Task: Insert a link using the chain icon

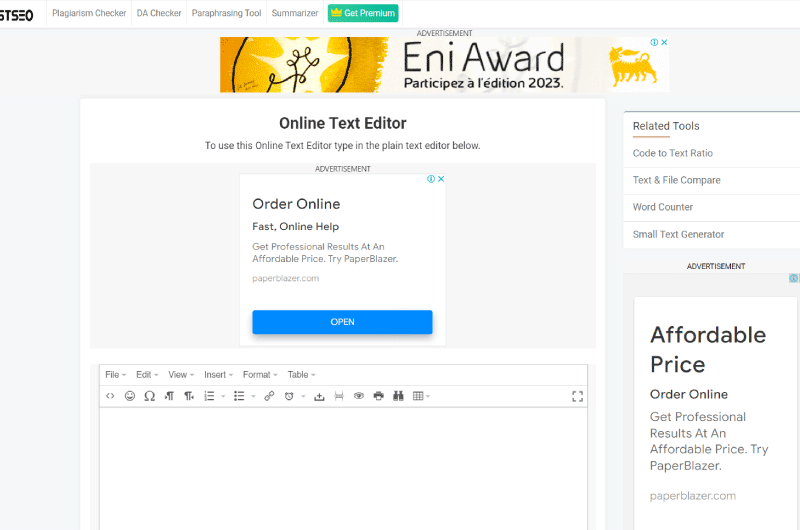Action: point(269,396)
